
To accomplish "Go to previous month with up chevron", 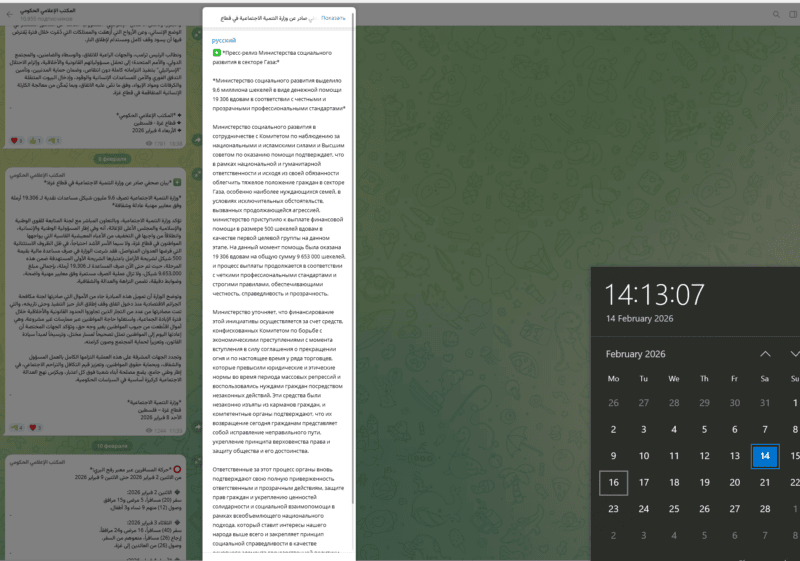I will point(765,354).
